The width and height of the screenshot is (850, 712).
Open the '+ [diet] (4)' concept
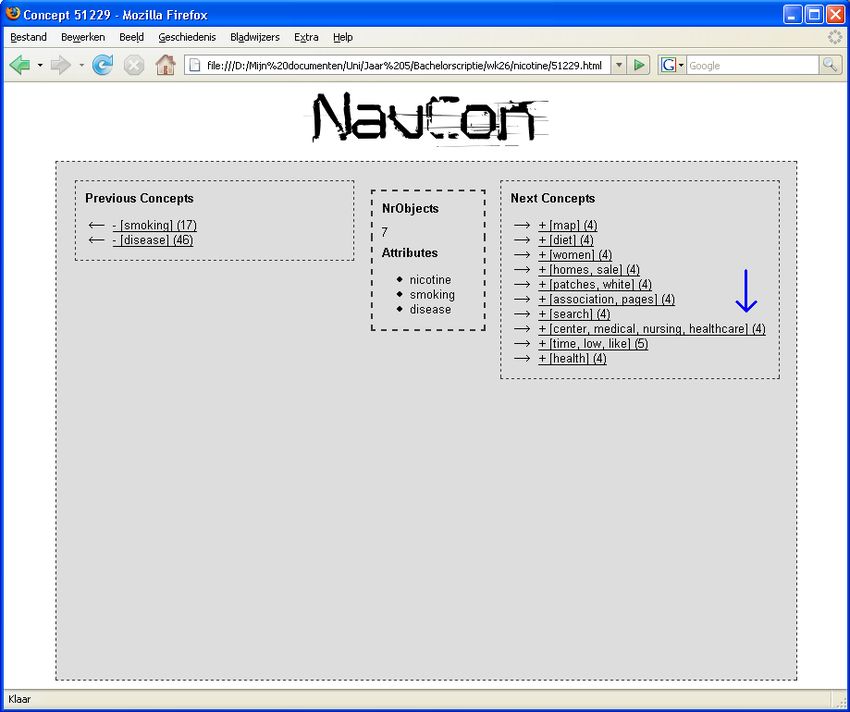pyautogui.click(x=566, y=240)
